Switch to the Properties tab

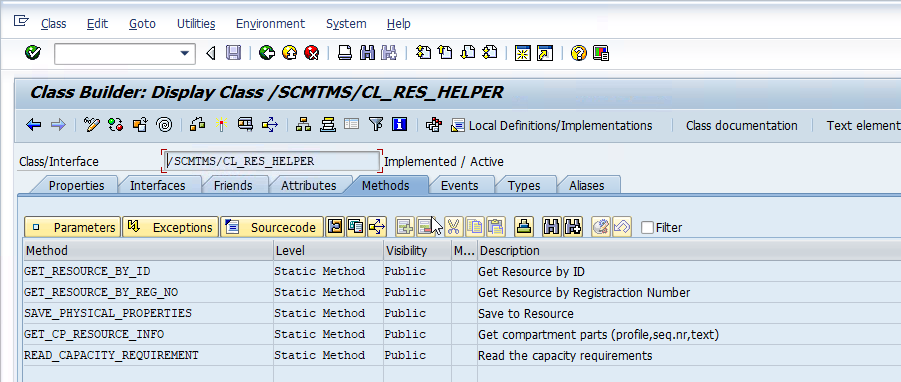(76, 186)
